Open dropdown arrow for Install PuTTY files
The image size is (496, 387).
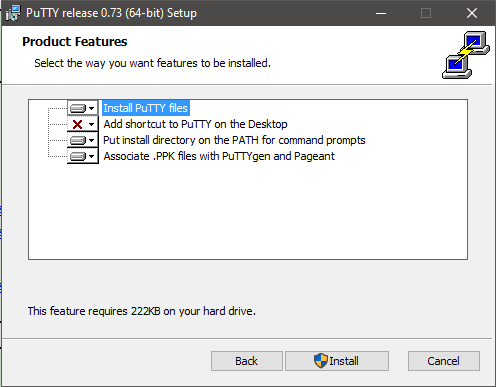tap(91, 108)
